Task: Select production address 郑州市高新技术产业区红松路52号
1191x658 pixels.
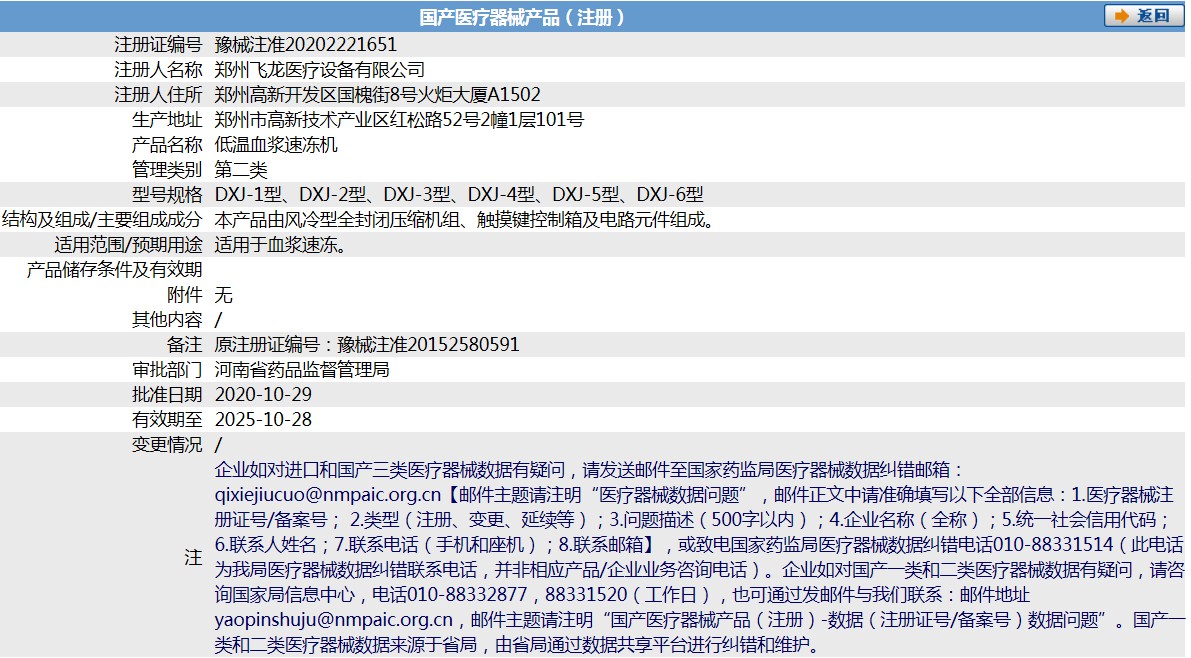Action: coord(348,120)
